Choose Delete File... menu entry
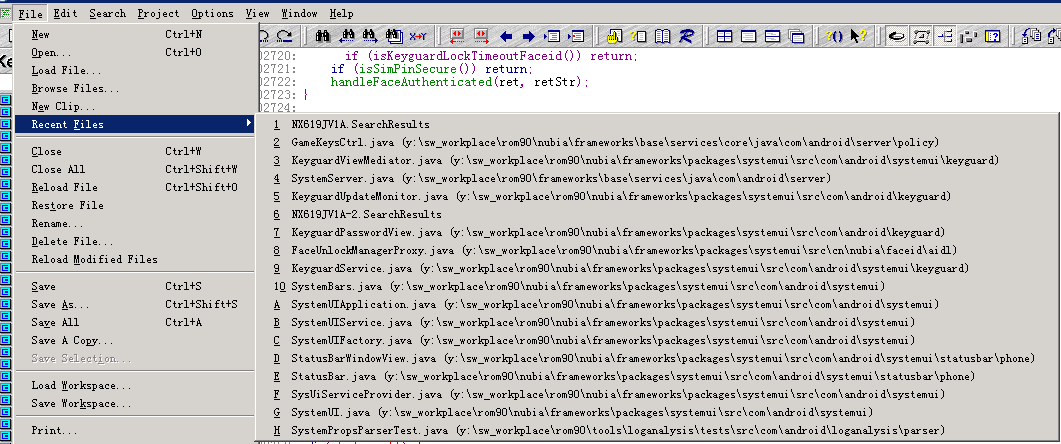Image resolution: width=1061 pixels, height=444 pixels. pos(135,241)
